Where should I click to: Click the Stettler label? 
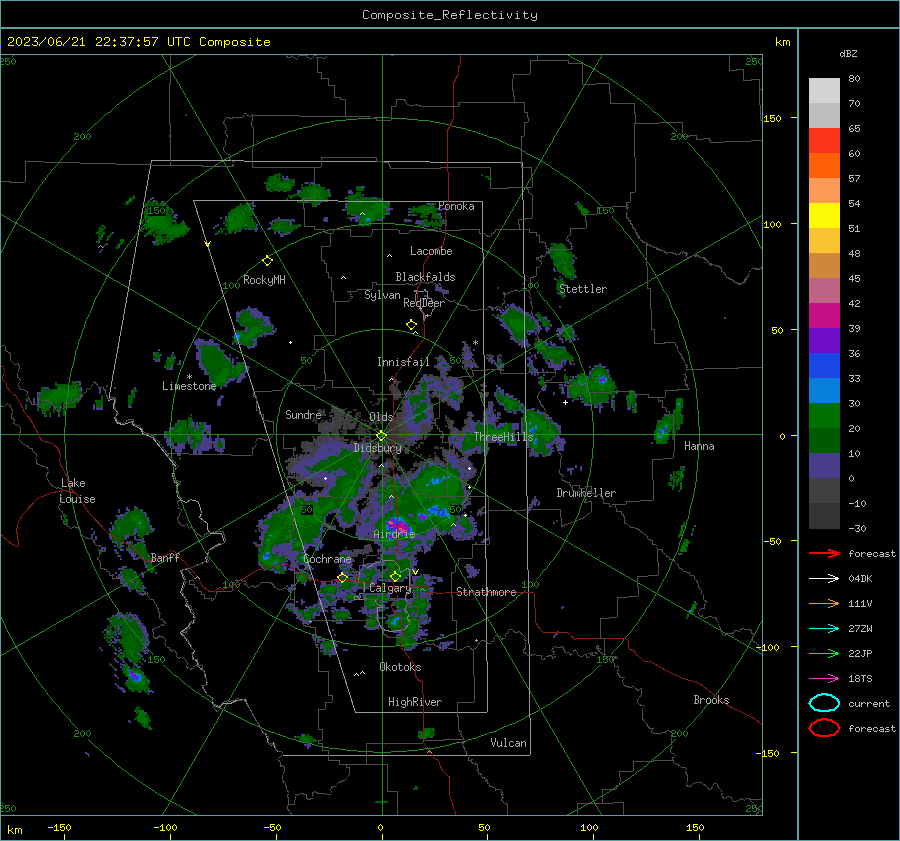point(583,289)
